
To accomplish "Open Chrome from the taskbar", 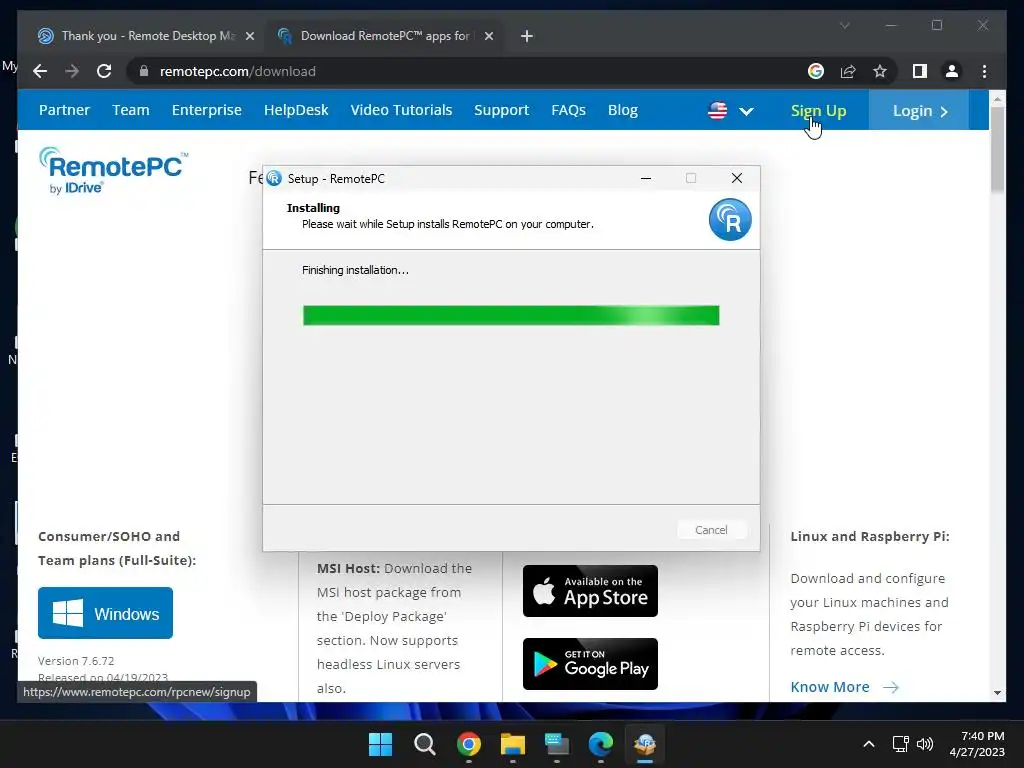I will (469, 744).
